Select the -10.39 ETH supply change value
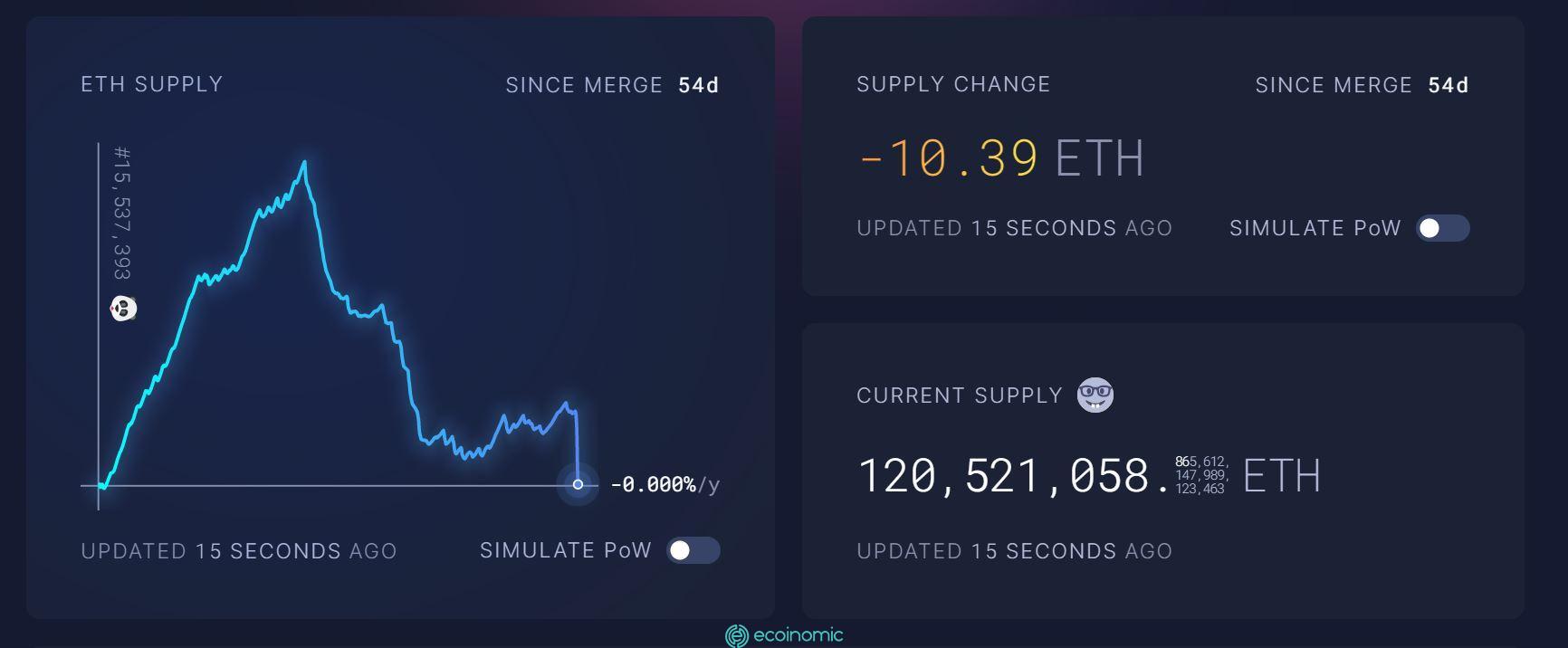 948,158
